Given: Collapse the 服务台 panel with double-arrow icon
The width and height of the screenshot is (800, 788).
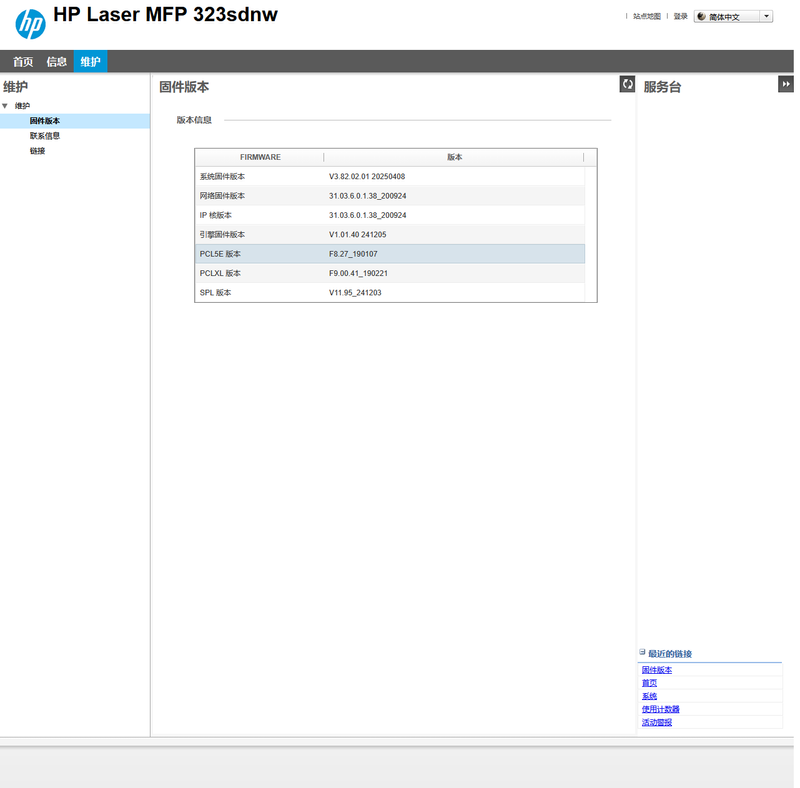Looking at the screenshot, I should [x=786, y=85].
